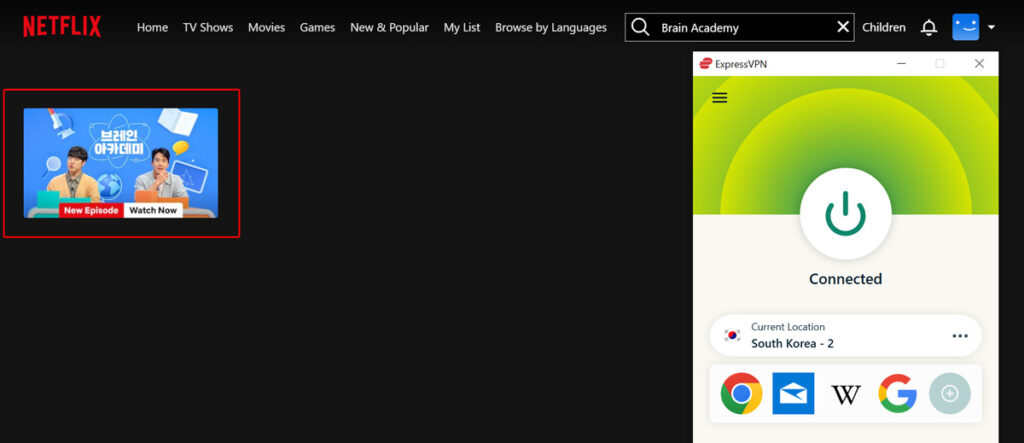Viewport: 1024px width, 443px height.
Task: Click the New Episode badge
Action: pos(91,210)
